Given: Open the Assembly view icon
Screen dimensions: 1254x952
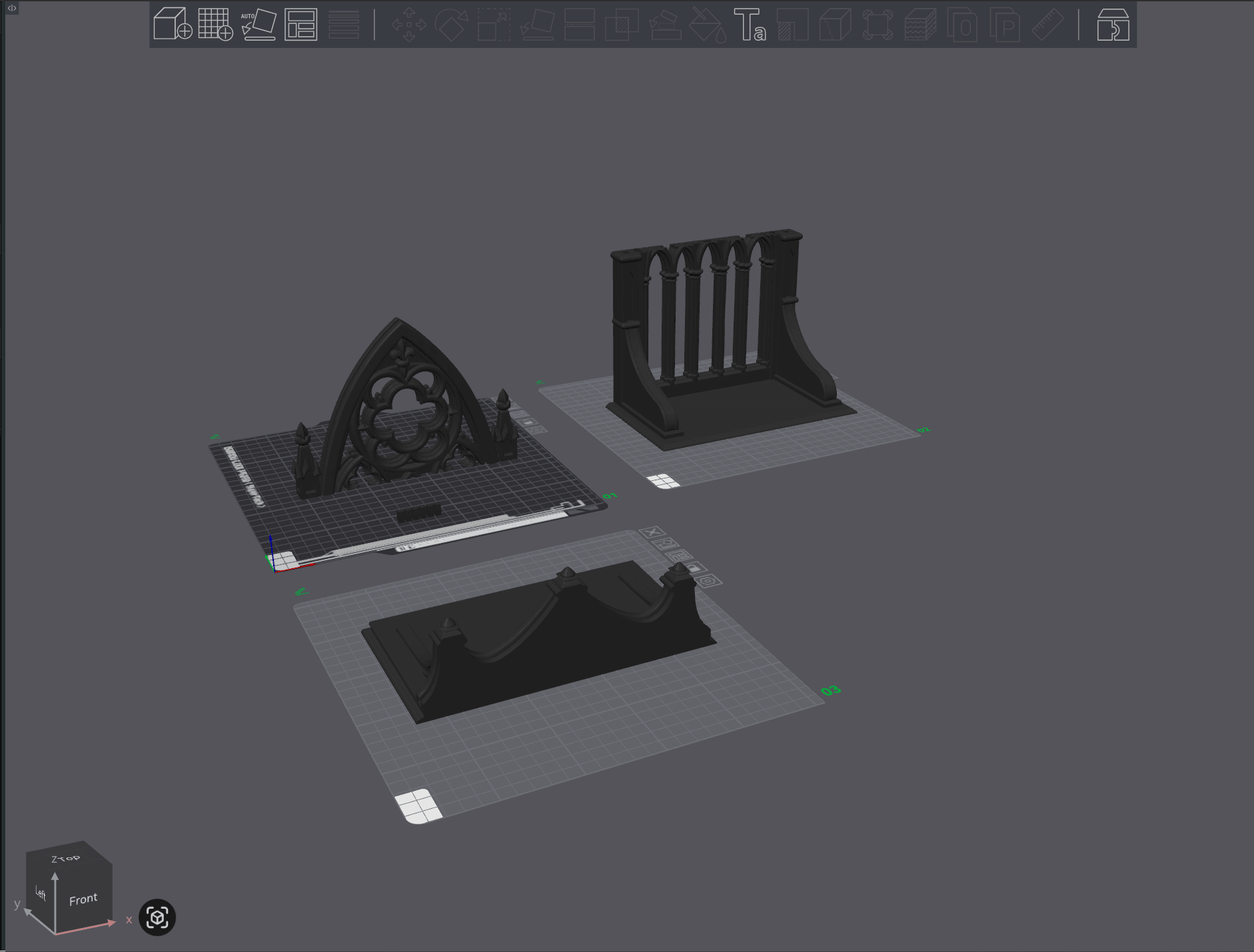Looking at the screenshot, I should click(x=1113, y=25).
